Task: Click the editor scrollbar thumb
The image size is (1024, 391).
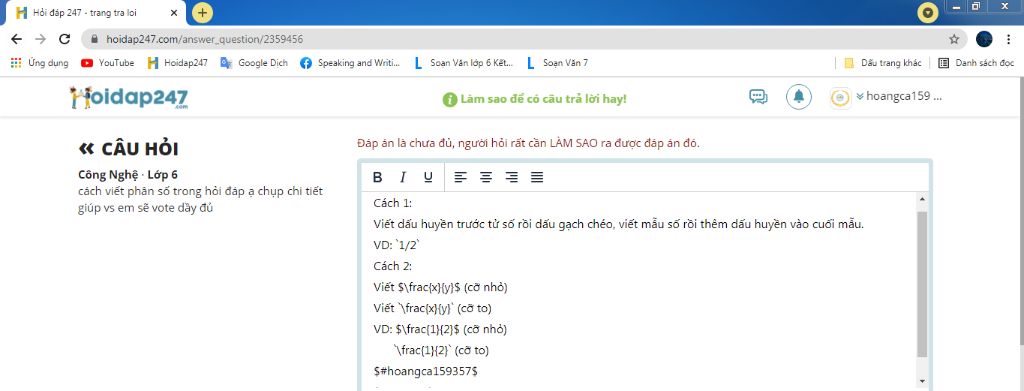Action: pos(922,284)
